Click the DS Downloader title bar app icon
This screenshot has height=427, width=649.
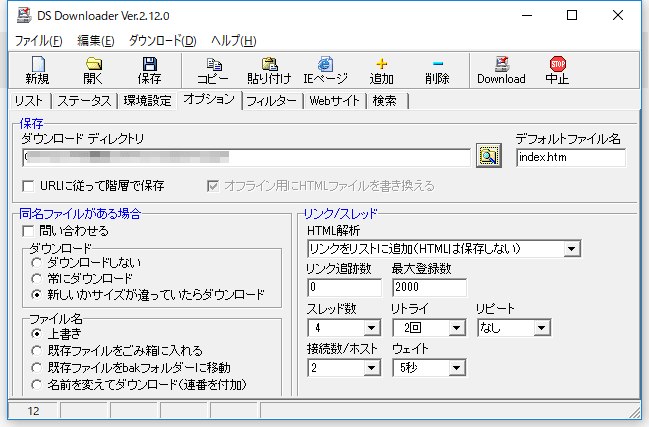click(x=24, y=16)
